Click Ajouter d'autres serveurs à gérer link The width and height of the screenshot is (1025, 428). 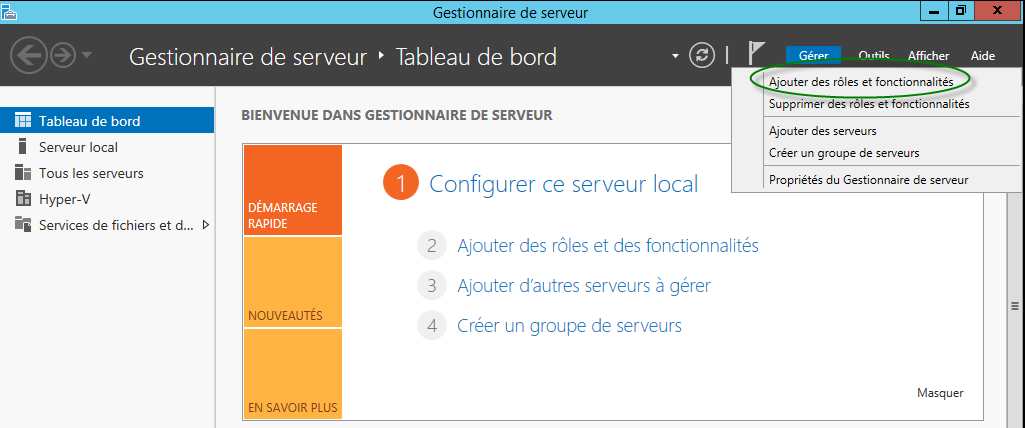coord(584,286)
